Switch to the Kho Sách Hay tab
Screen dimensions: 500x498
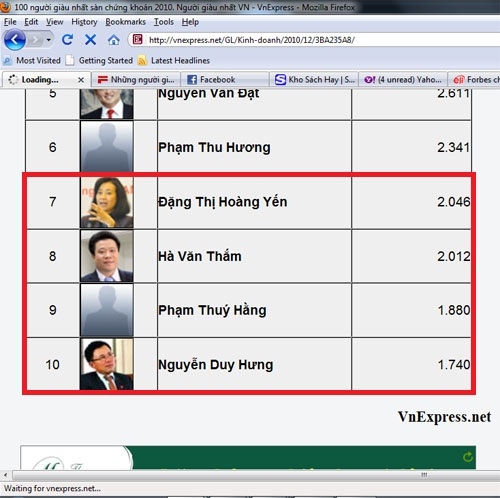click(x=314, y=80)
